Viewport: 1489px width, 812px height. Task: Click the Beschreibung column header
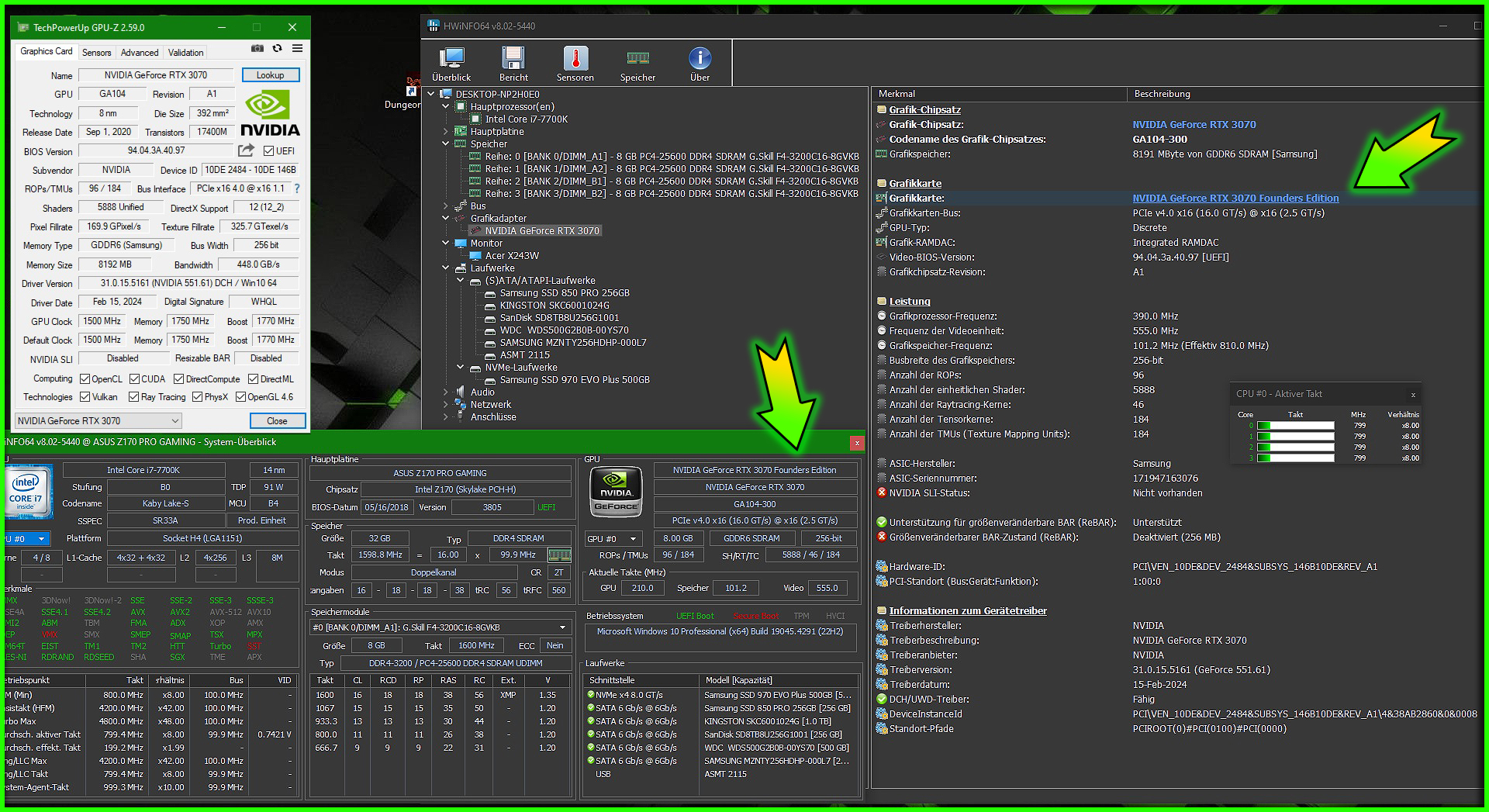coord(1307,94)
